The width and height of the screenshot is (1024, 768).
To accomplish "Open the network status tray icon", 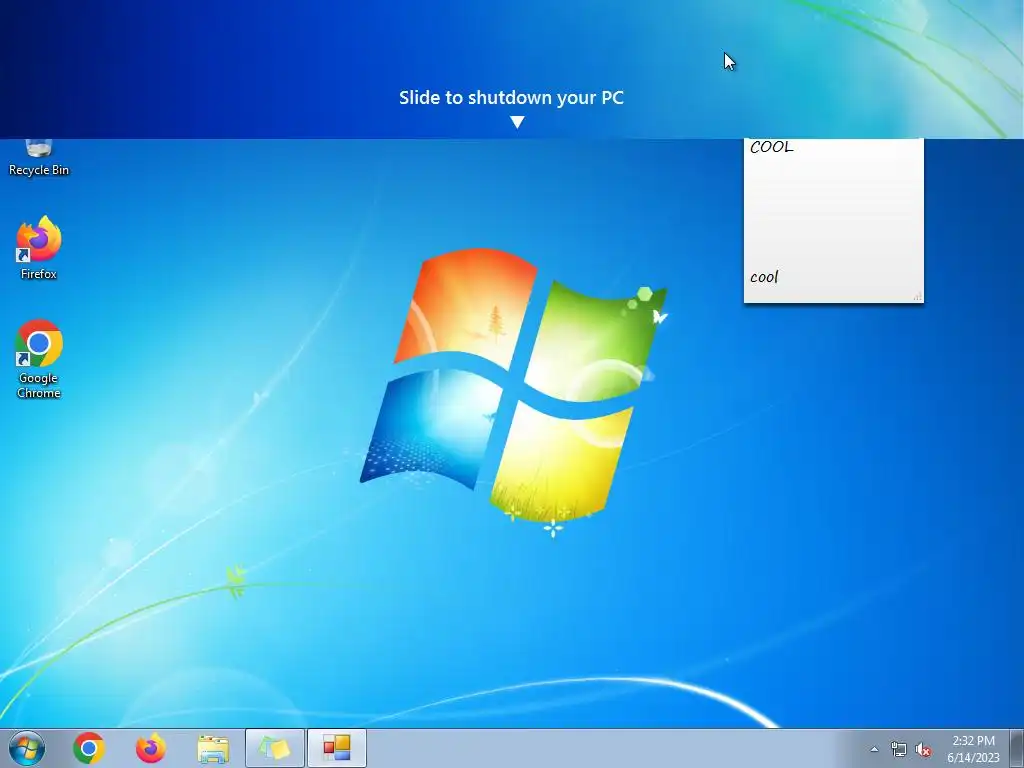I will click(899, 750).
